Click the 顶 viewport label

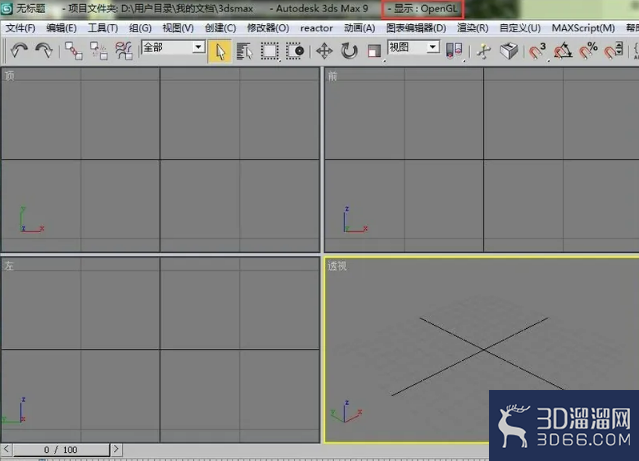point(9,76)
